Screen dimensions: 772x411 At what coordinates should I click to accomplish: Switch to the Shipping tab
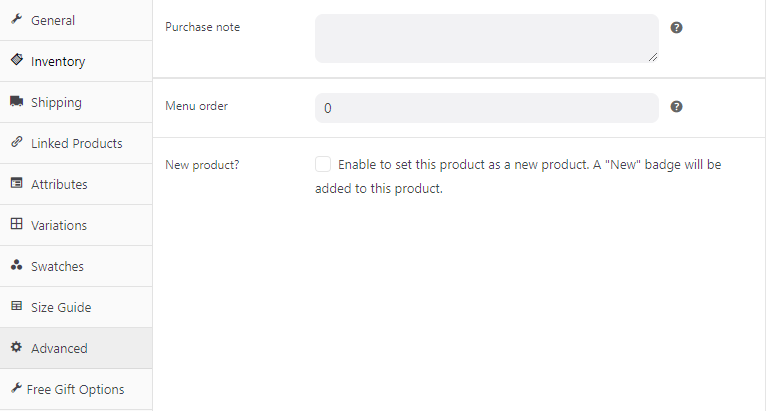click(x=56, y=102)
